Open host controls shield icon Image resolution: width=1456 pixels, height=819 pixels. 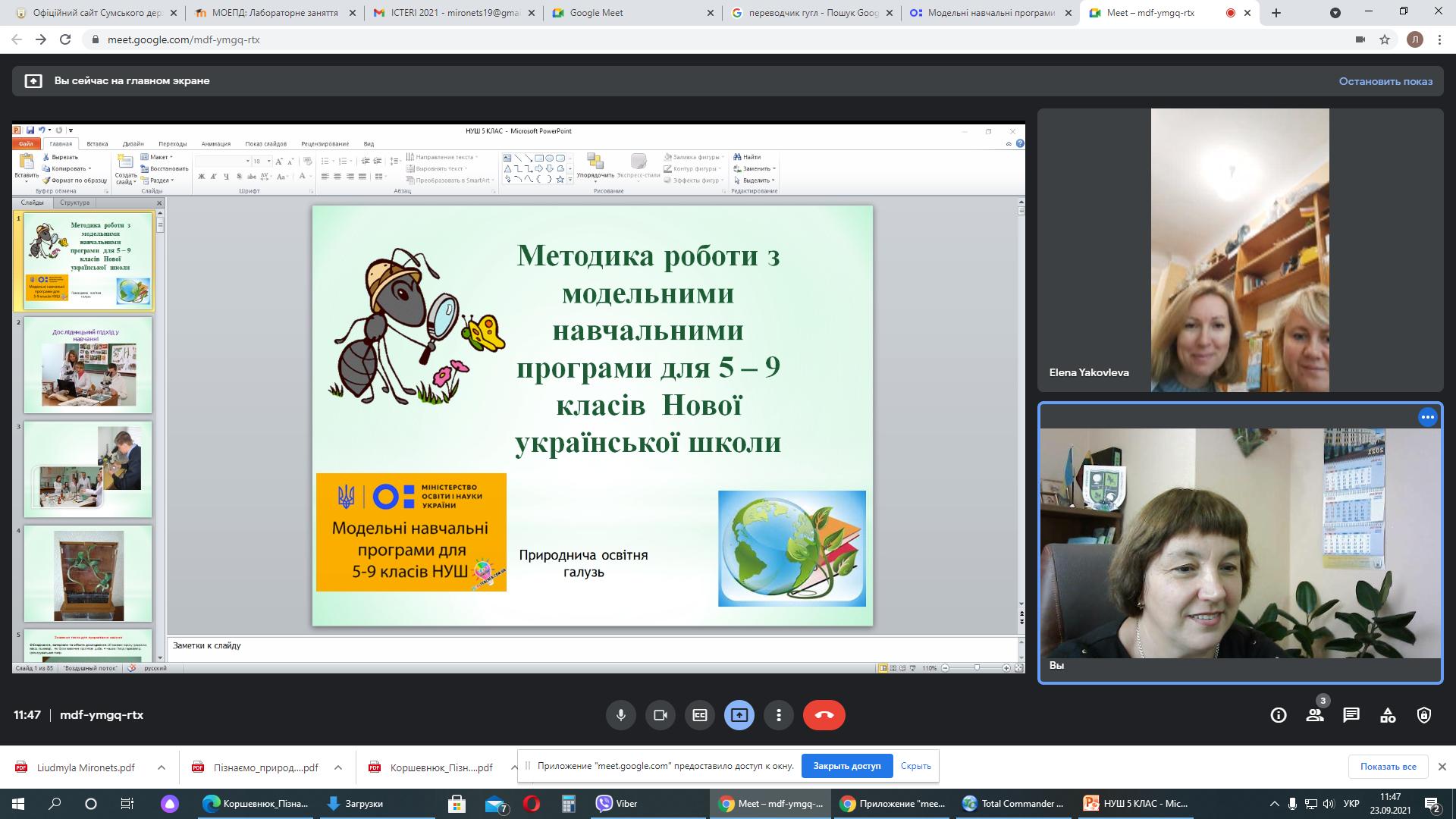[1424, 715]
